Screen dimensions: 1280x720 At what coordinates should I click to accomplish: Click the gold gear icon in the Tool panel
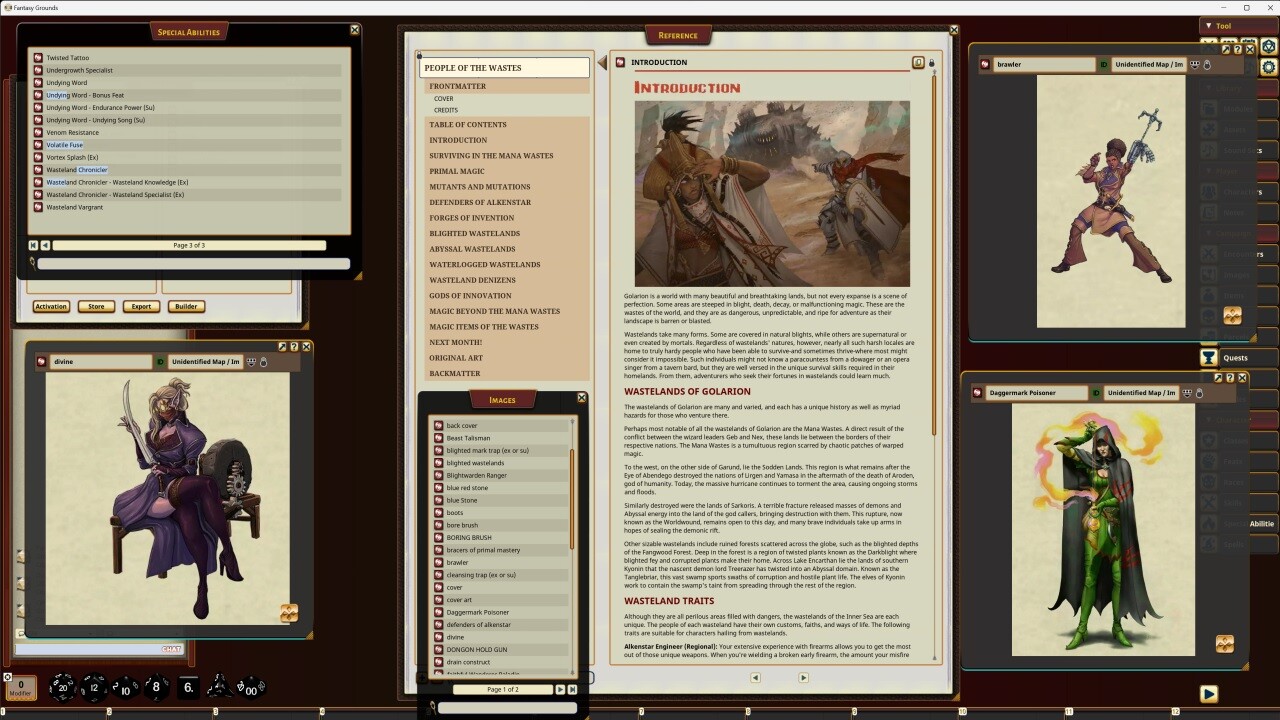(1268, 67)
